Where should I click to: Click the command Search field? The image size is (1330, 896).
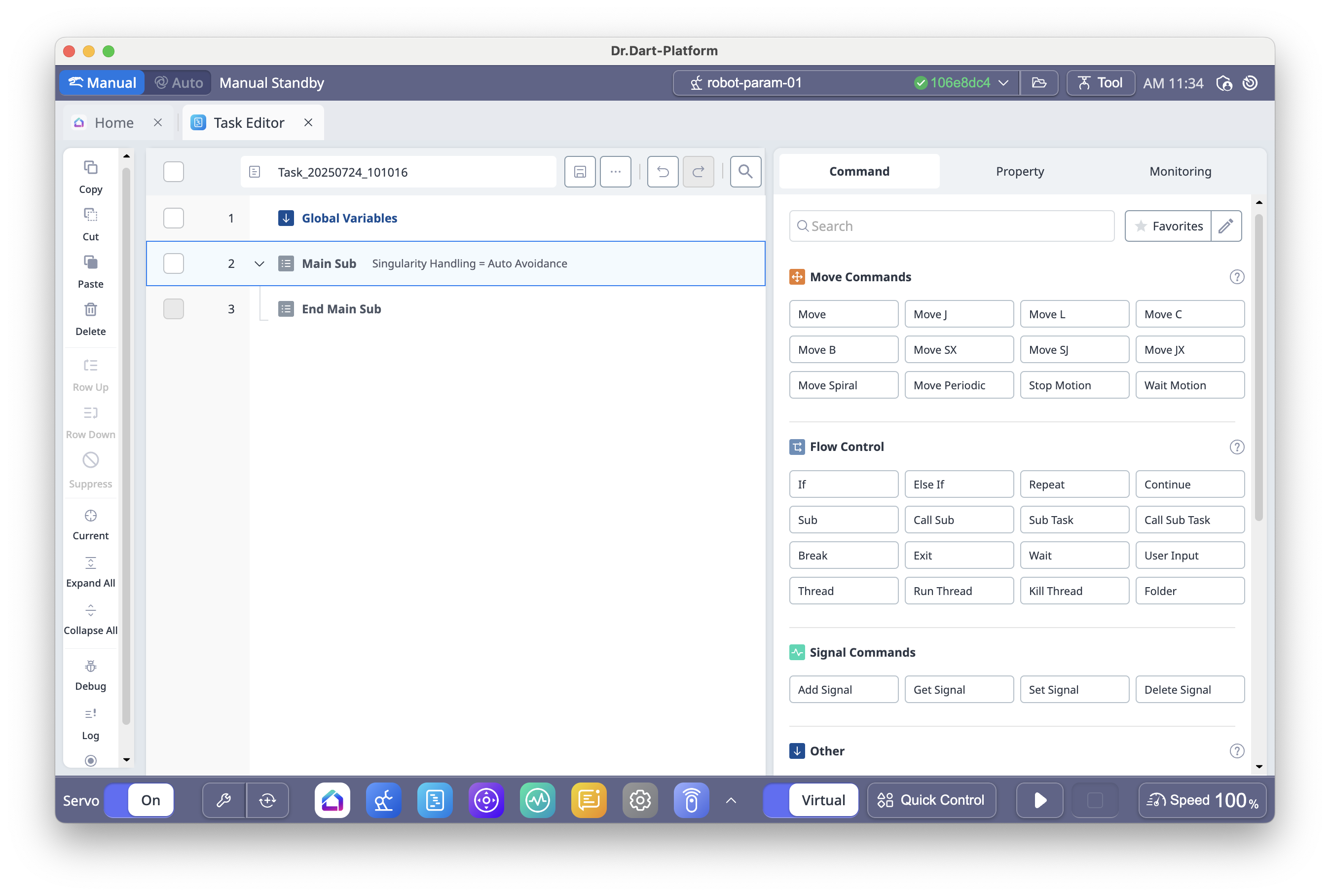point(951,226)
